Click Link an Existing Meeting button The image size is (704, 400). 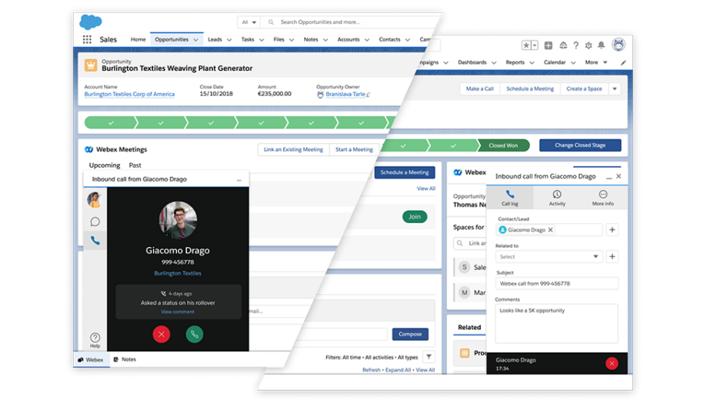(x=293, y=149)
